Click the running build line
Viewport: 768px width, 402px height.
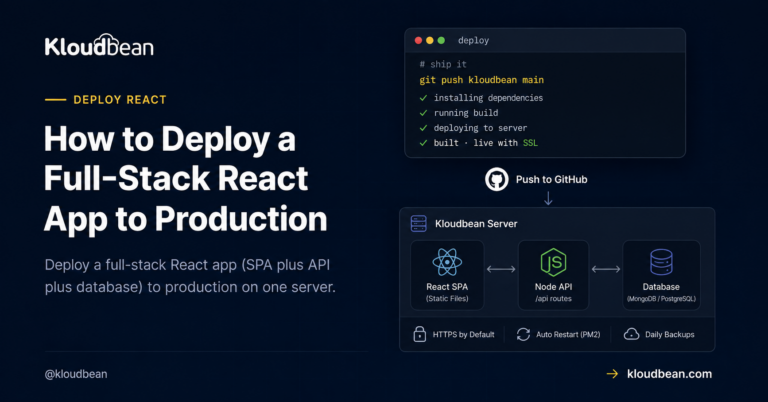pyautogui.click(x=466, y=113)
